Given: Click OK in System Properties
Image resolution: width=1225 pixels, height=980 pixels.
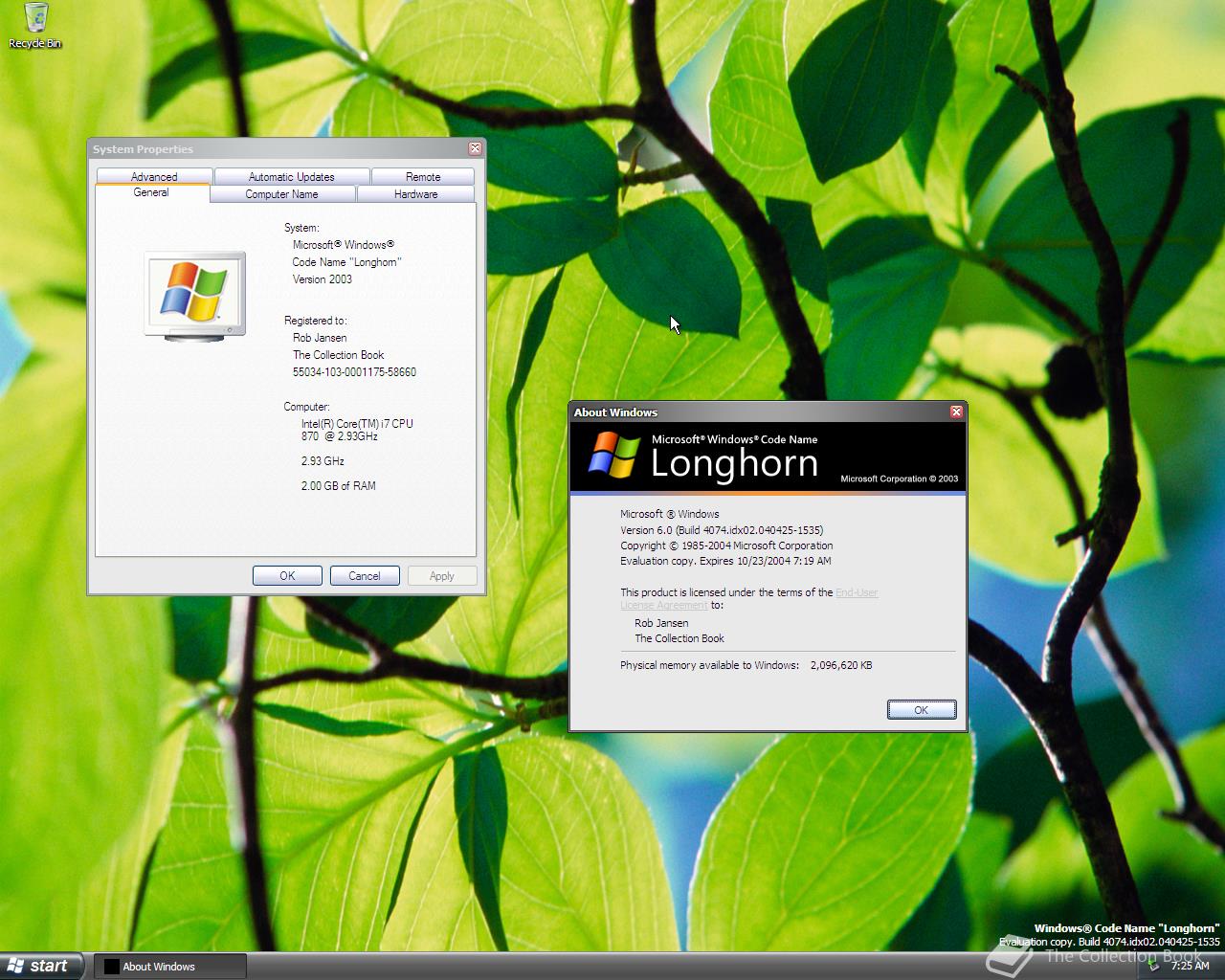Looking at the screenshot, I should [x=287, y=575].
